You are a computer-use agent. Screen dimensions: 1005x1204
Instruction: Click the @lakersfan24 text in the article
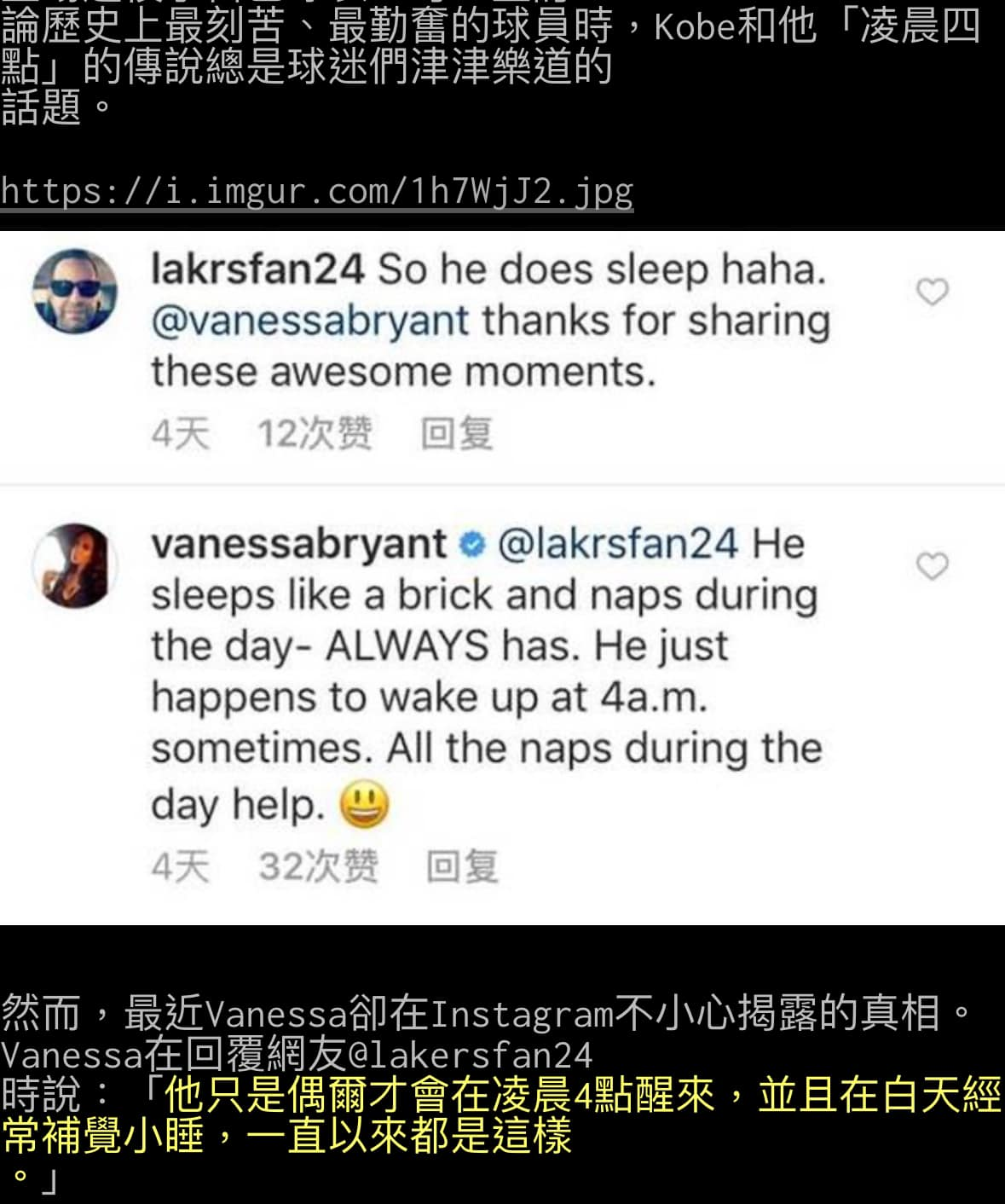(469, 1055)
